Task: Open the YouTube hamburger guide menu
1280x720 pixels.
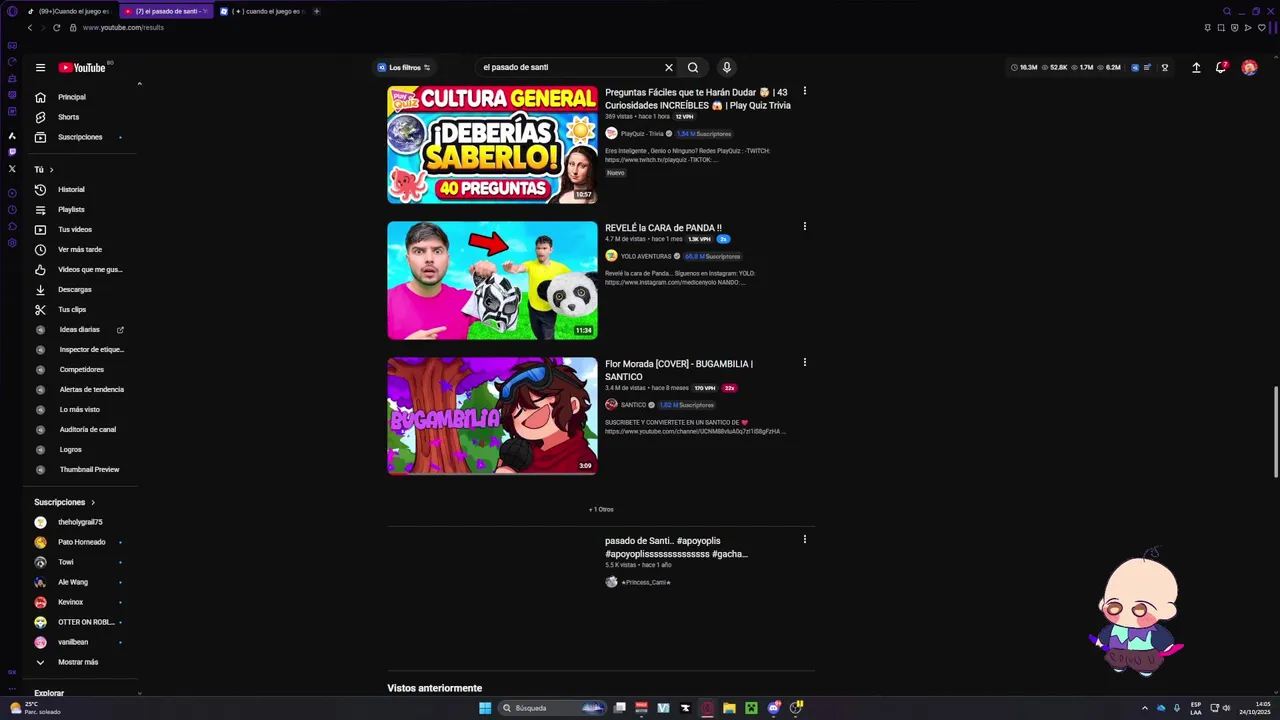Action: pyautogui.click(x=40, y=67)
